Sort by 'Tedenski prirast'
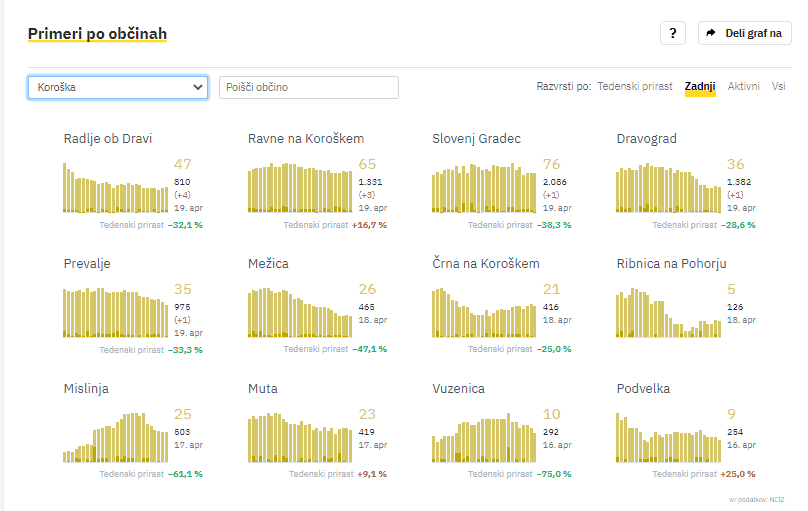 tap(635, 87)
